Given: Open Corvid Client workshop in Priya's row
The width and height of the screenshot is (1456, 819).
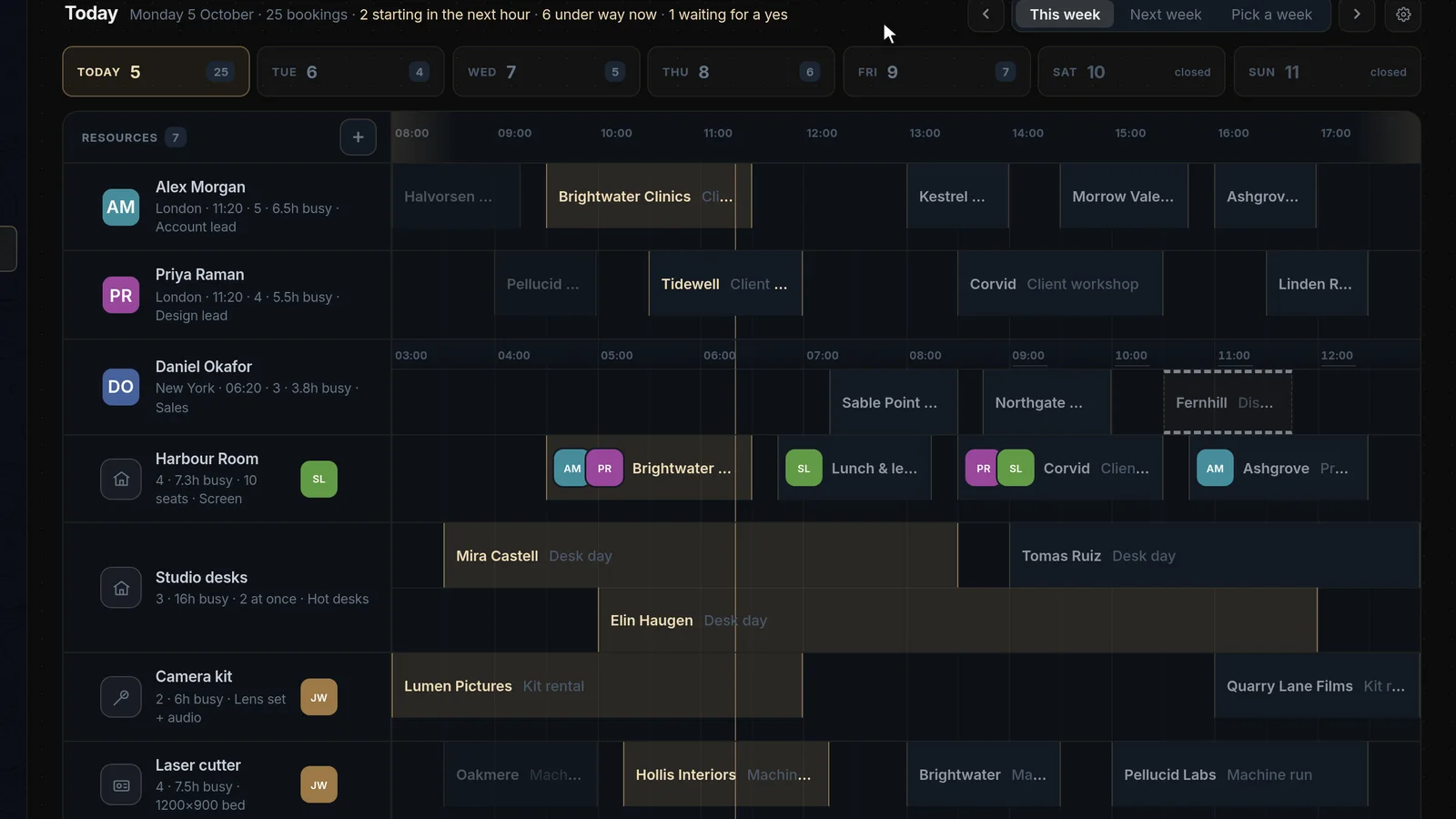Looking at the screenshot, I should (1060, 284).
